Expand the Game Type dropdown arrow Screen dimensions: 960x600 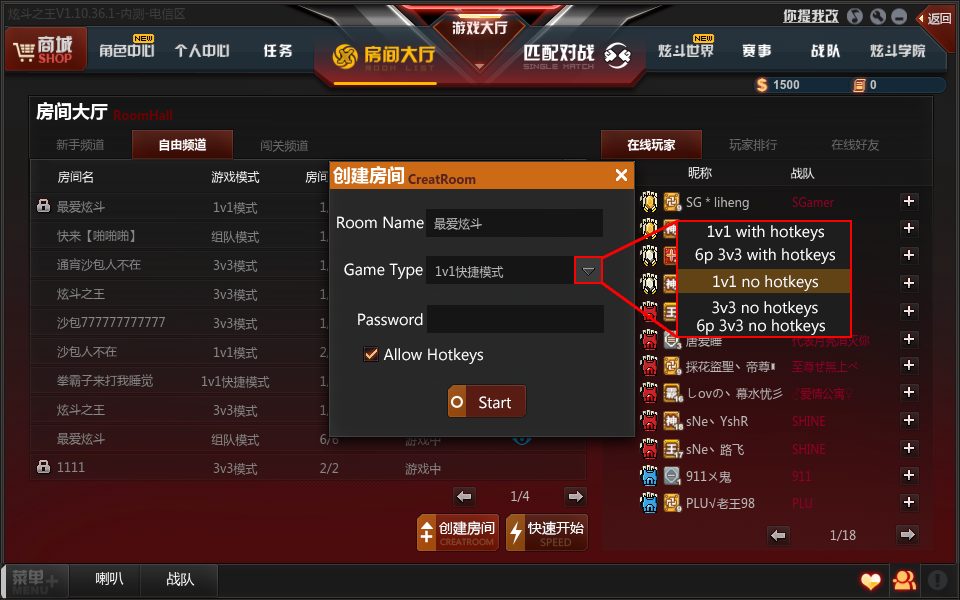click(588, 271)
